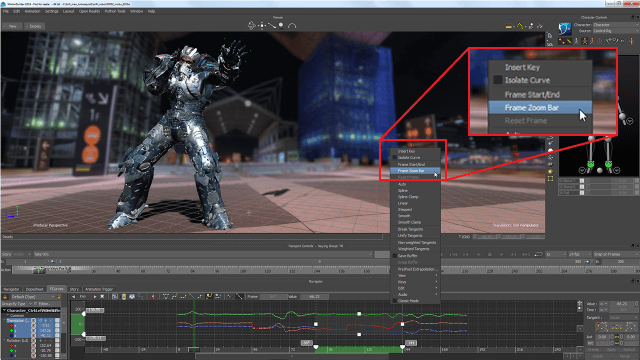Open the Animation menu
Screen dimensions: 640x360
32,11
